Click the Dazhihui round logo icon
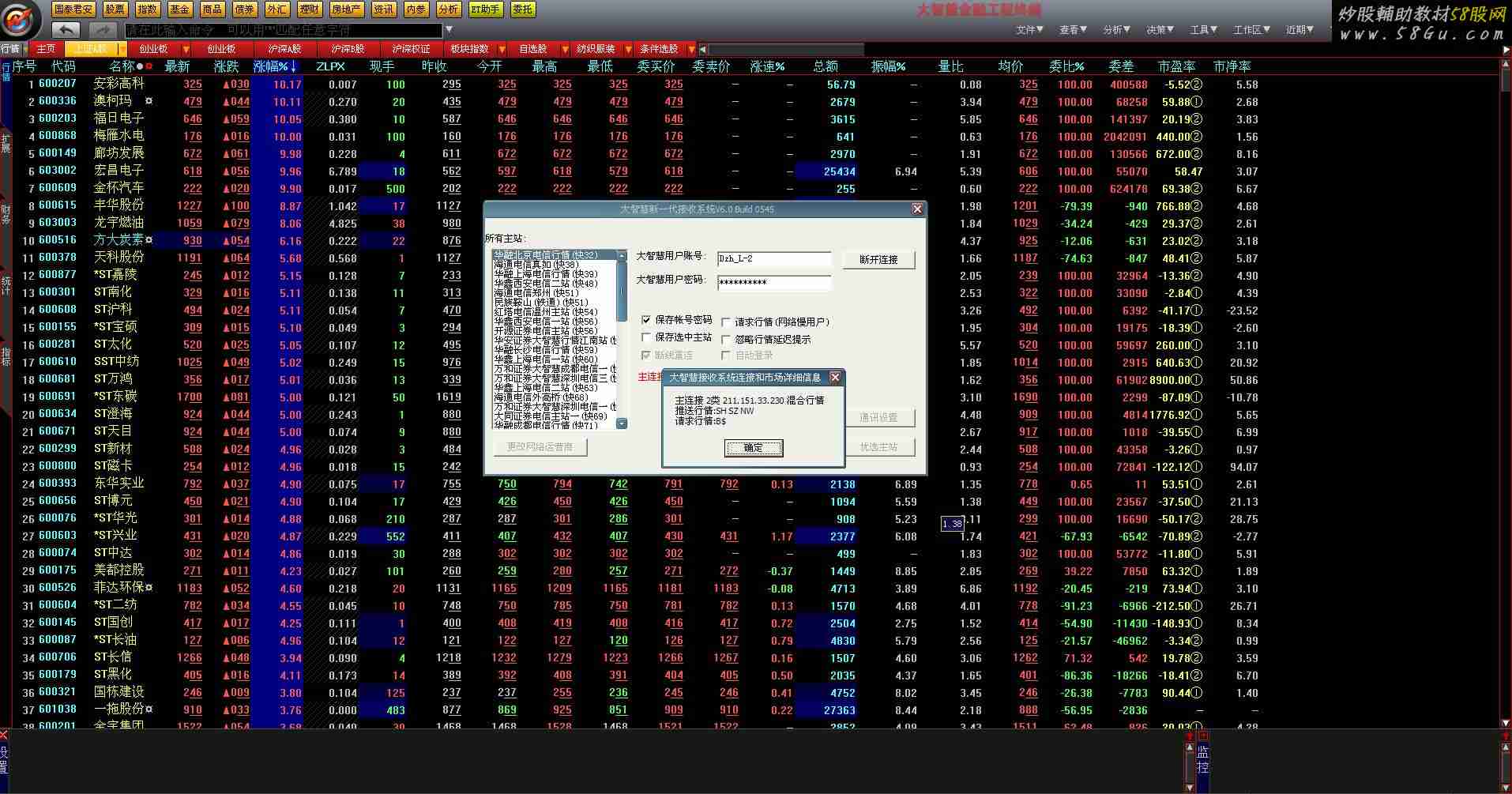The height and width of the screenshot is (794, 1512). coord(19,20)
